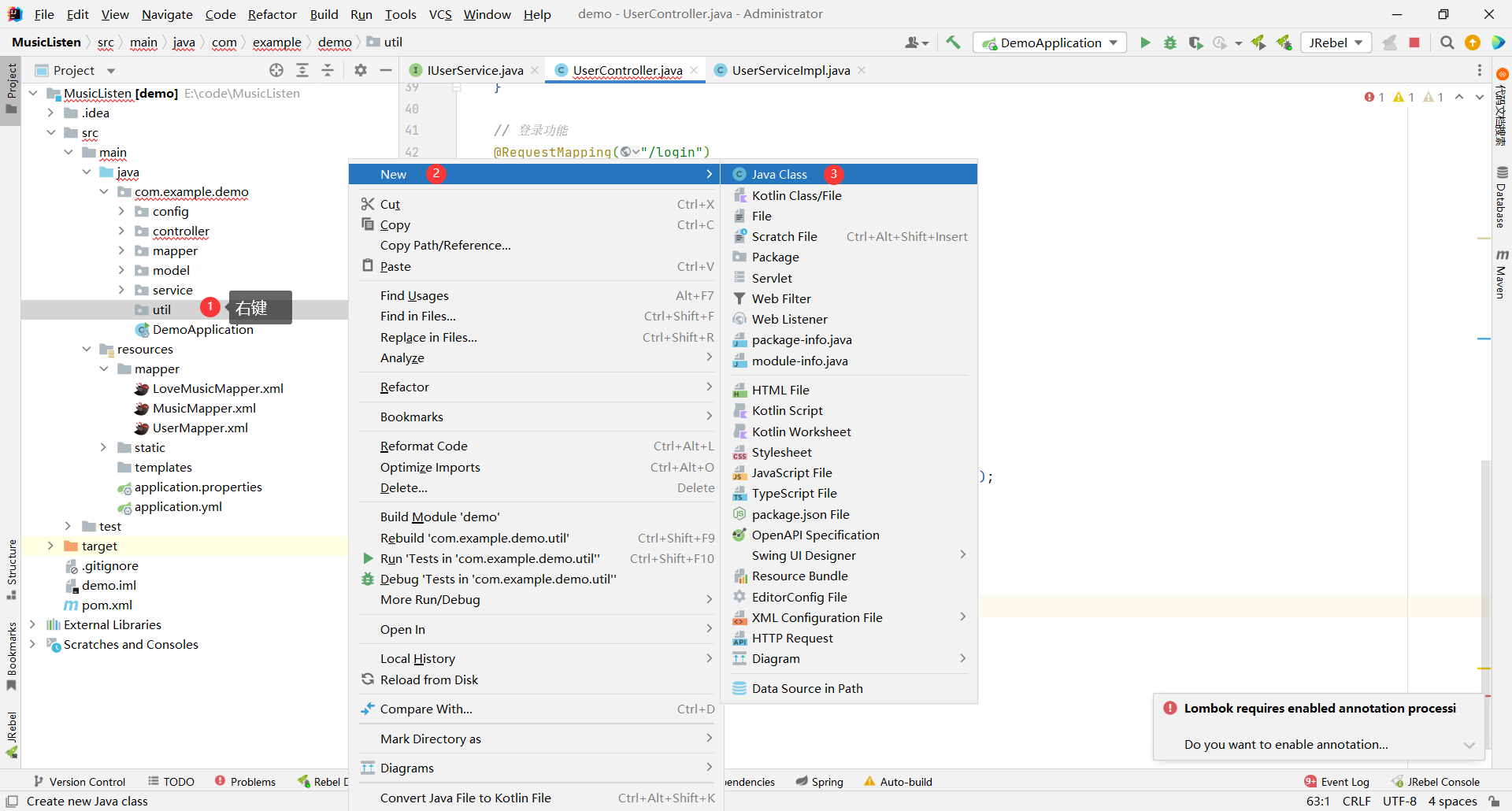This screenshot has height=811, width=1512.
Task: Run the DemoApplication configuration
Action: point(1145,43)
